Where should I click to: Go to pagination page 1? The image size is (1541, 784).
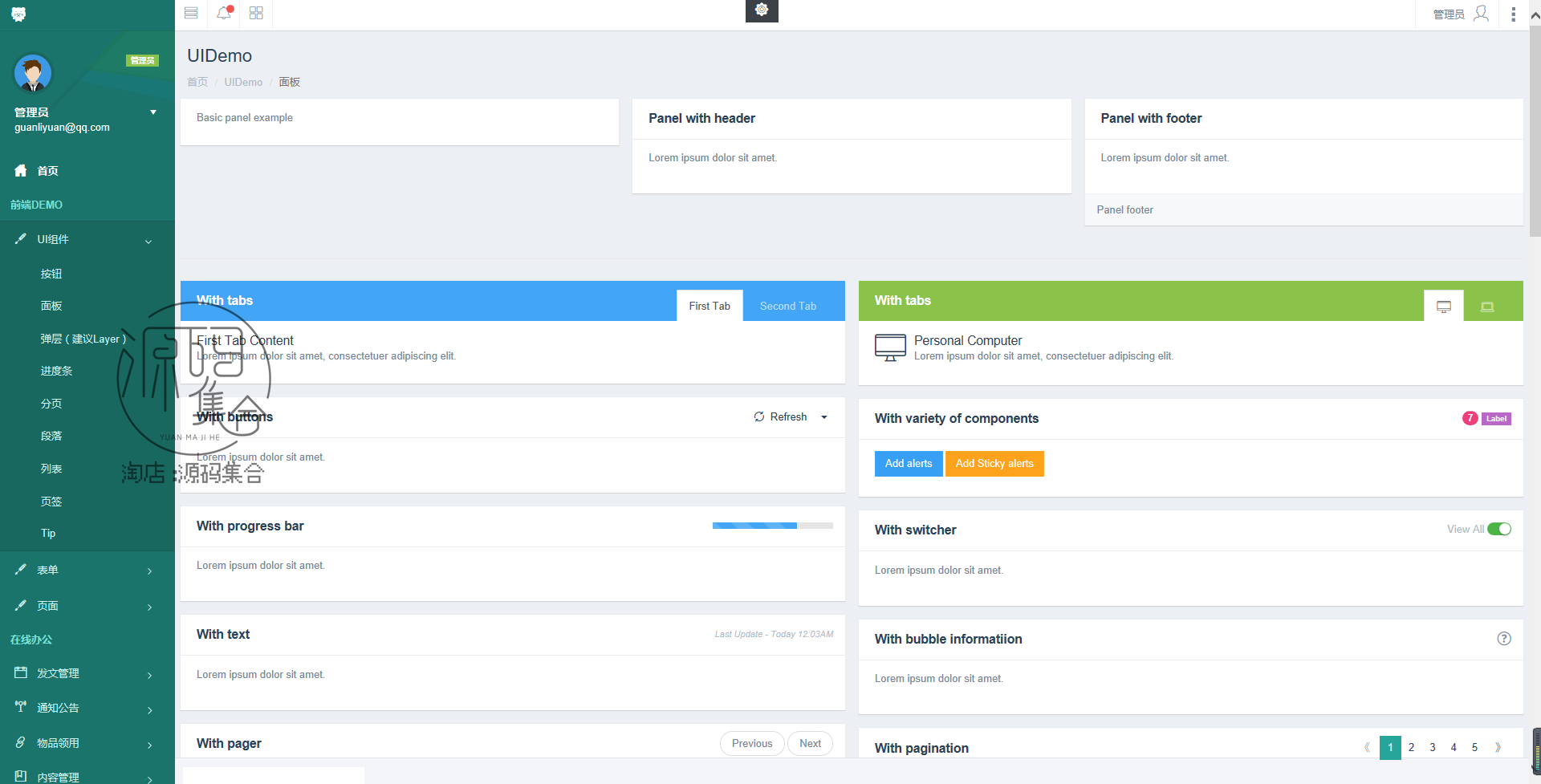1390,747
